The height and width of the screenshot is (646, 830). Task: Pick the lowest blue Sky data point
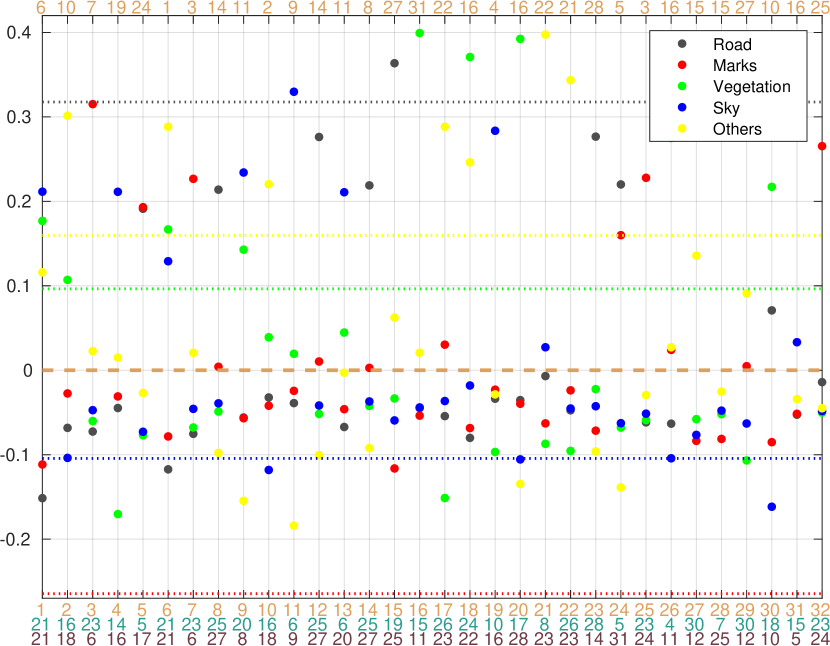[772, 507]
